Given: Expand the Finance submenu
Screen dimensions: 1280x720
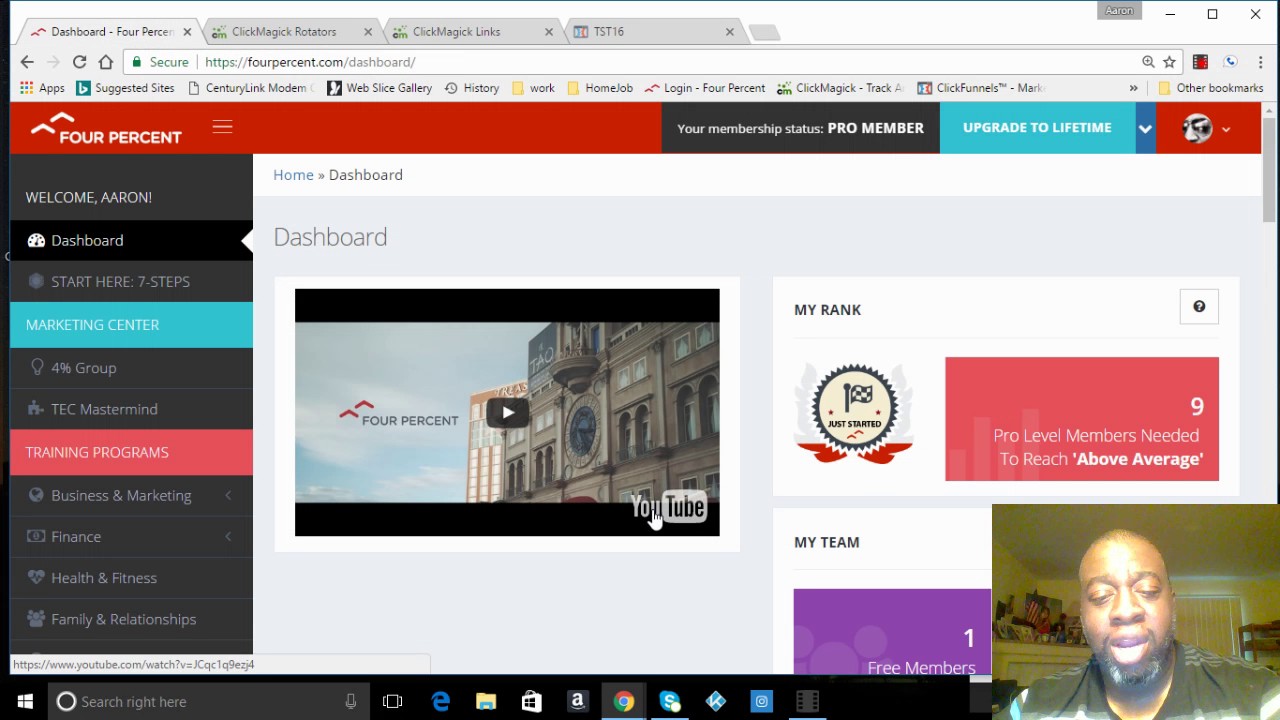Looking at the screenshot, I should [131, 537].
